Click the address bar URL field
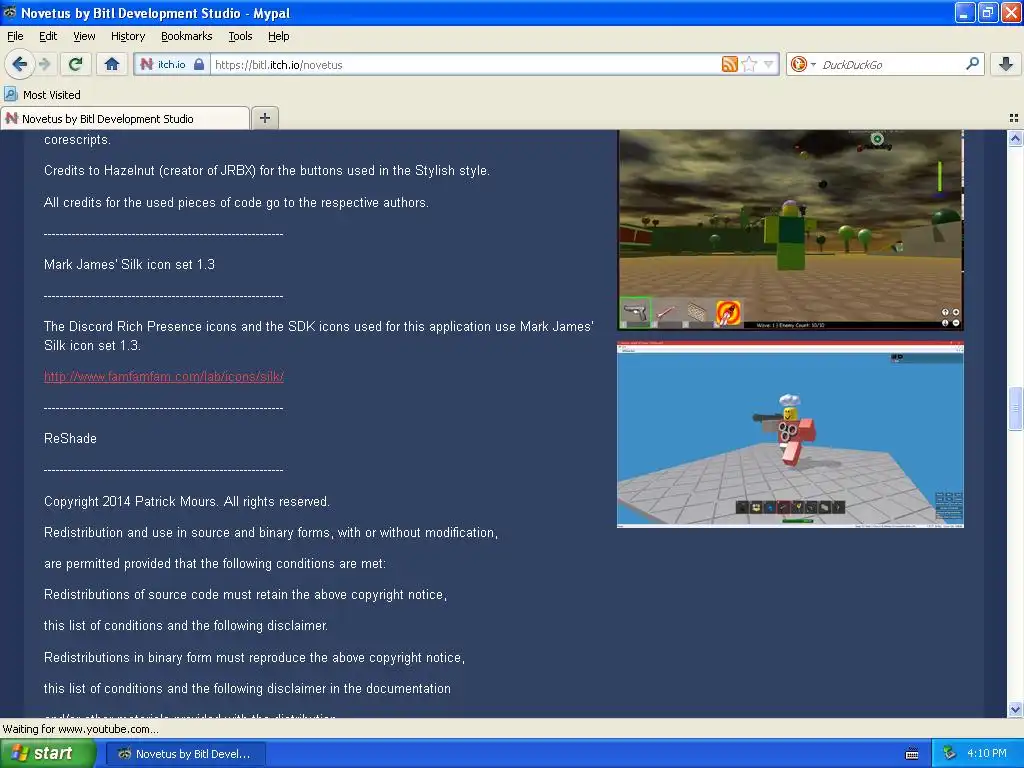Image resolution: width=1024 pixels, height=768 pixels. click(x=466, y=65)
